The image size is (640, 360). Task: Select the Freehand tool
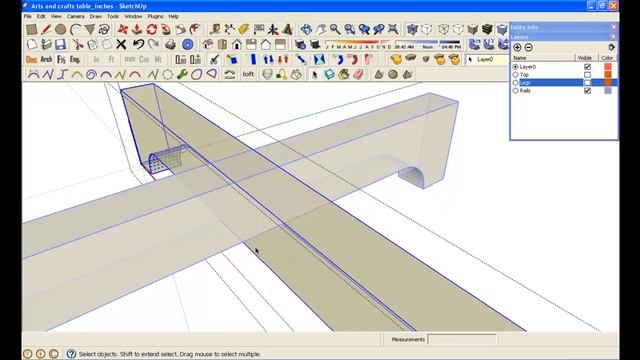[104, 29]
